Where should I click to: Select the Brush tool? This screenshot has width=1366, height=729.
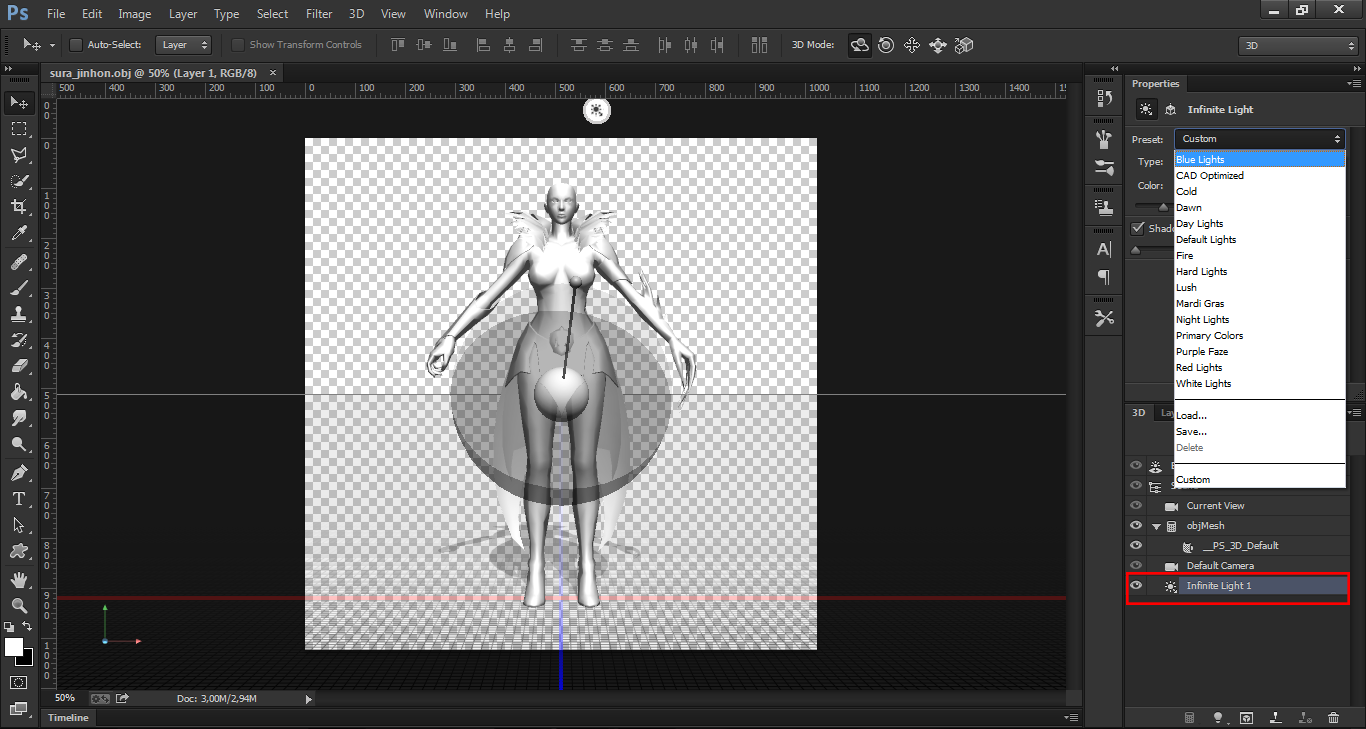click(x=19, y=288)
